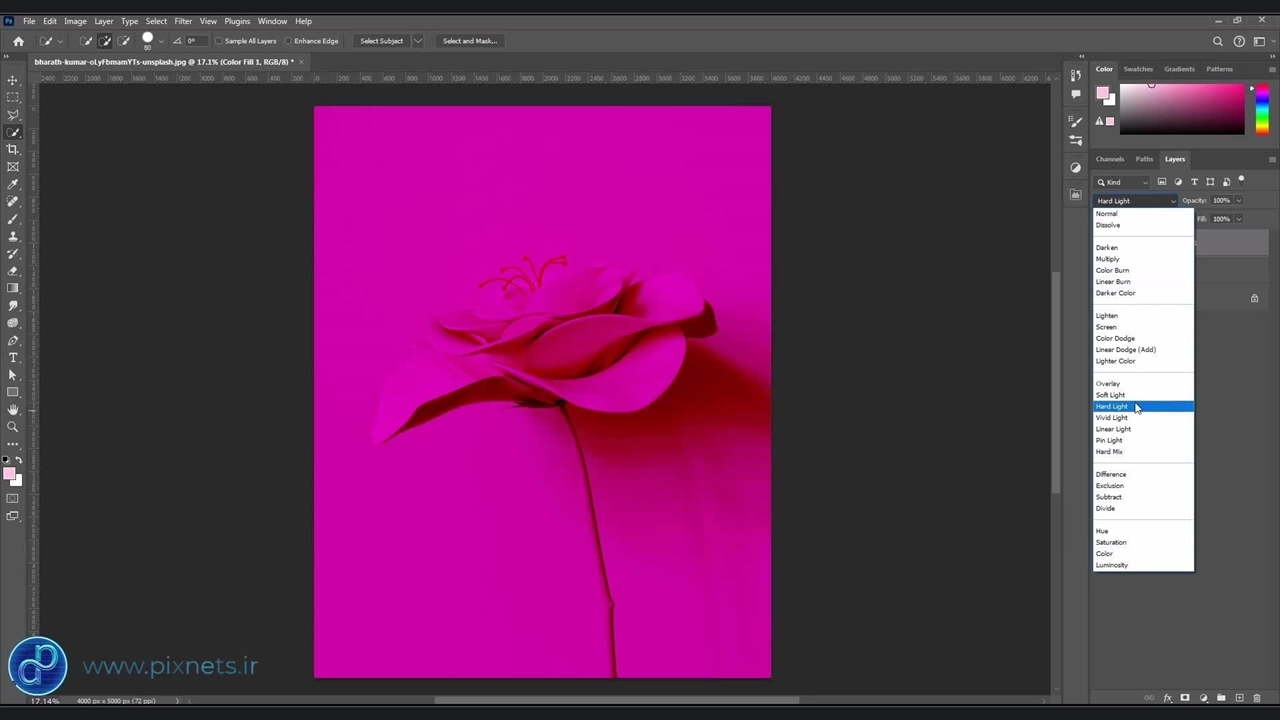Select the Crop tool
Viewport: 1280px width, 720px height.
tap(13, 149)
